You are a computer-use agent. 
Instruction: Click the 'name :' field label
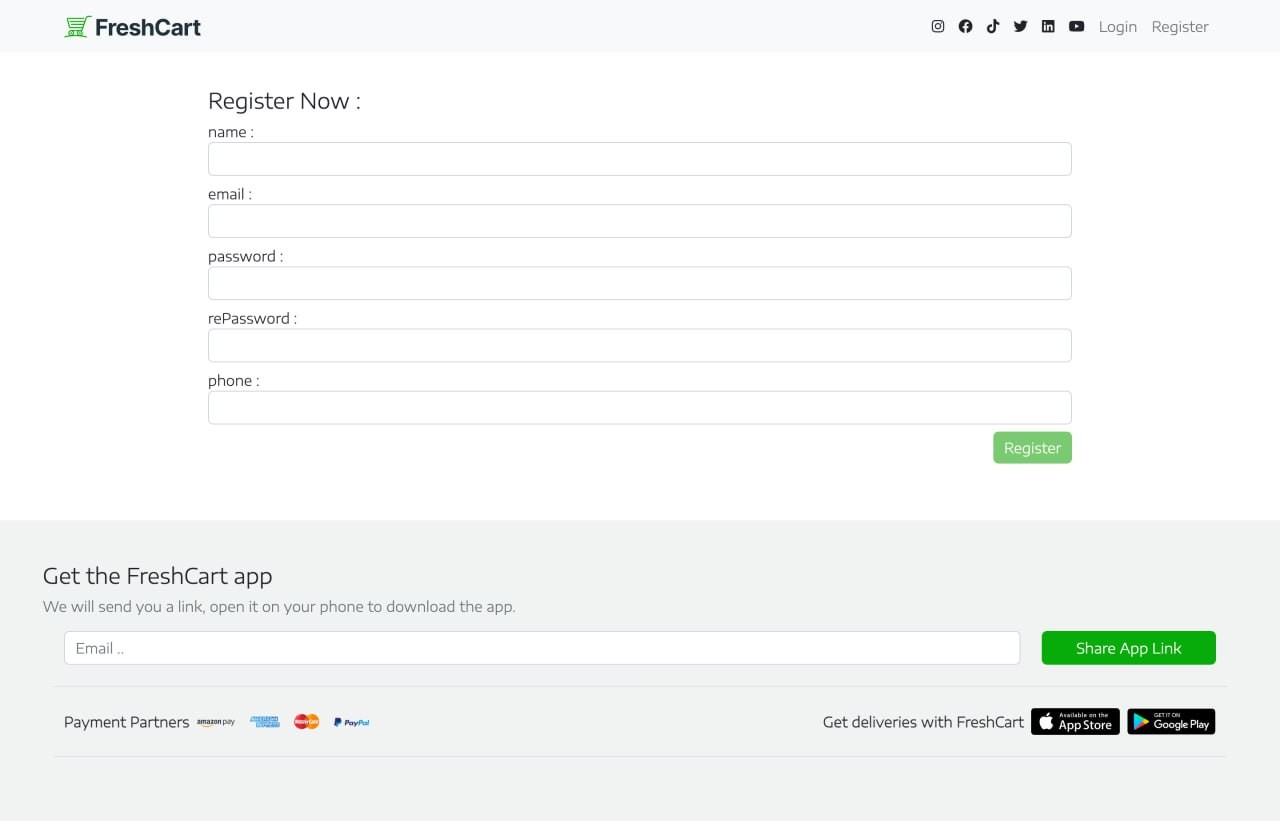click(231, 132)
